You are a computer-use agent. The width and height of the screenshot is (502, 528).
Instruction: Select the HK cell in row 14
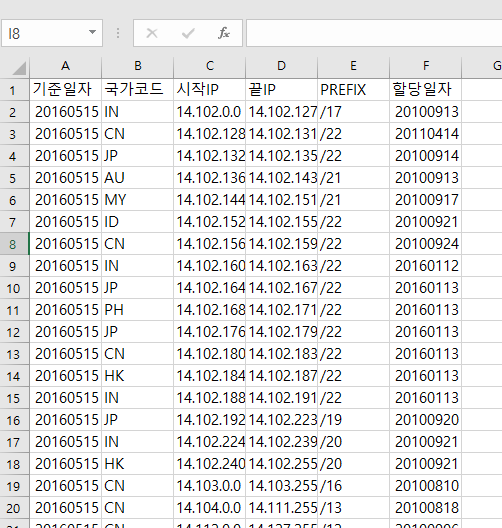click(x=137, y=376)
